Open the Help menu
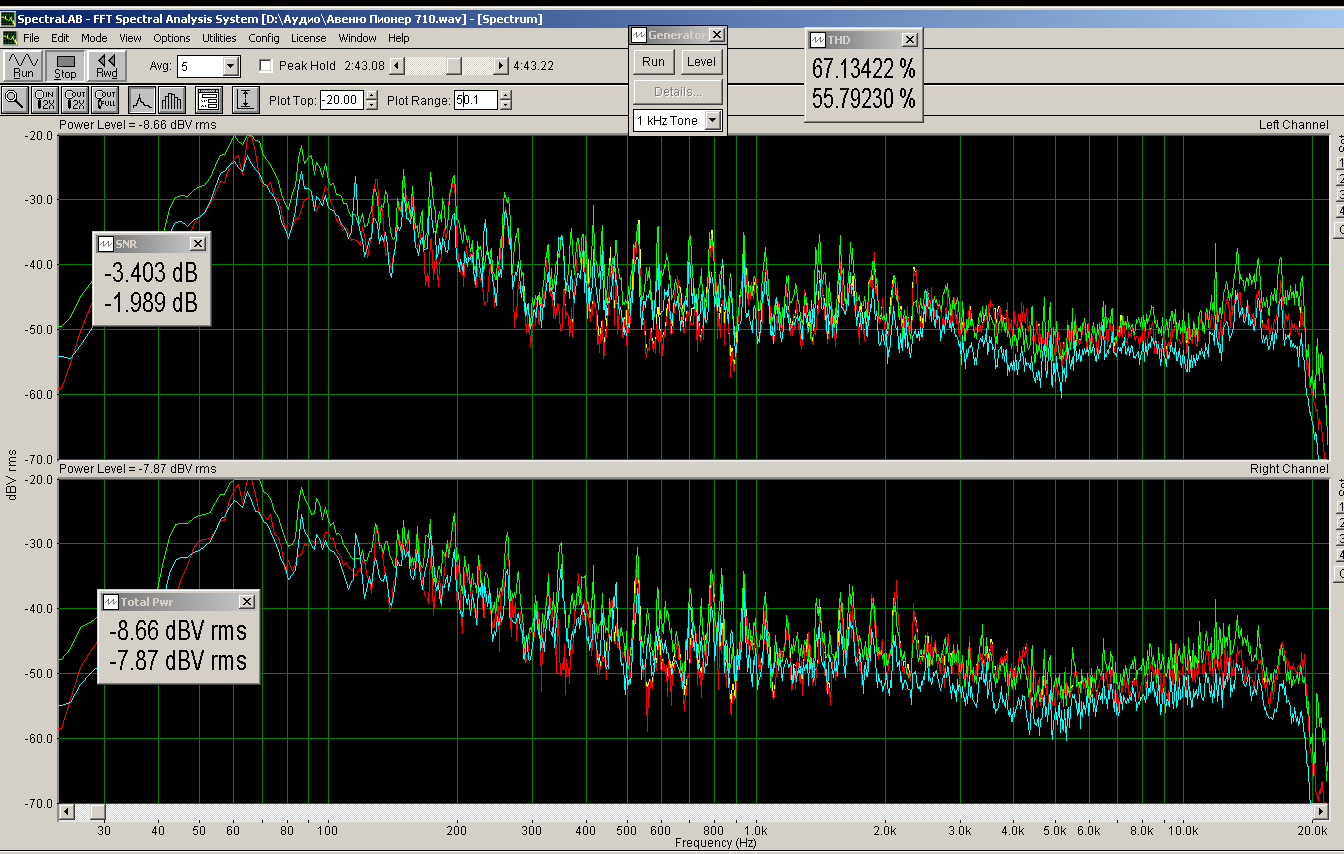Screen dimensions: 1344x854 click(399, 38)
